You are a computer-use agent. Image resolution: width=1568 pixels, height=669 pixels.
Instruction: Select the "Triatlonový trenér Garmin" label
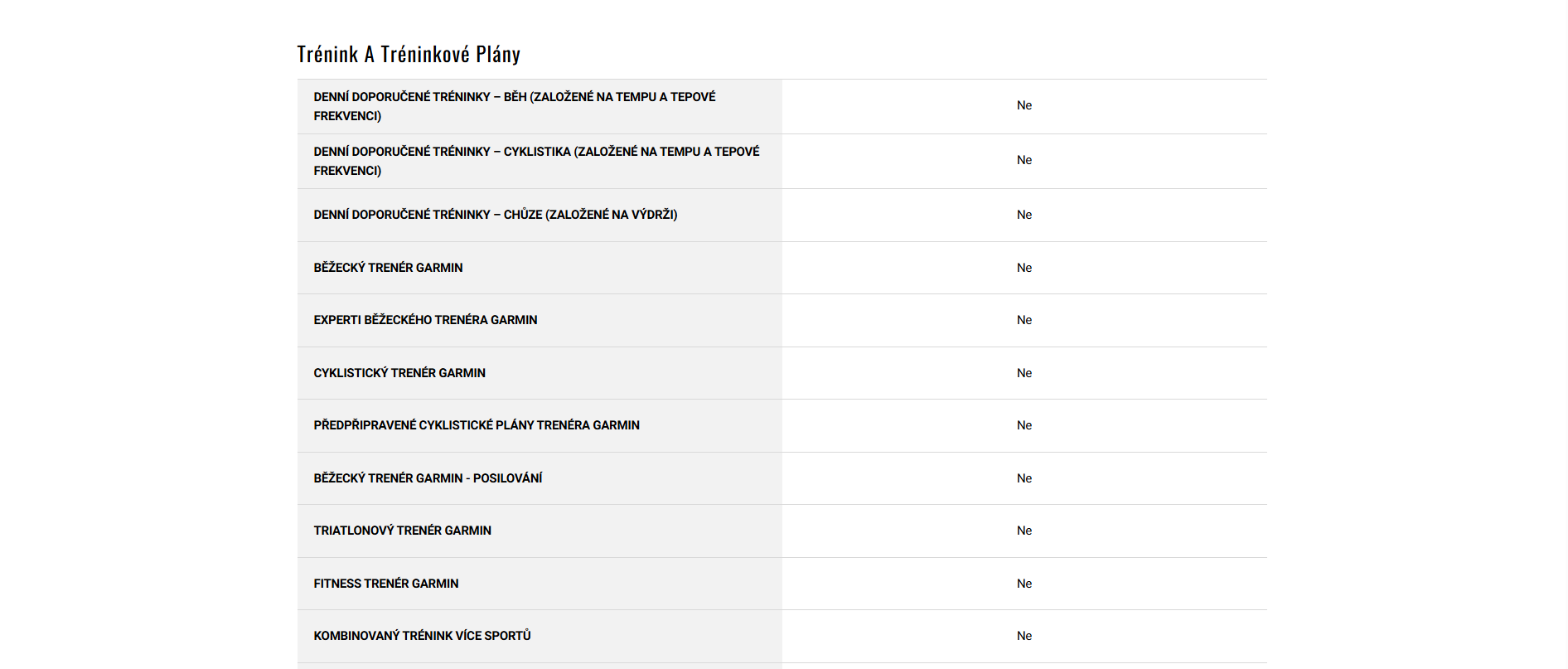402,531
